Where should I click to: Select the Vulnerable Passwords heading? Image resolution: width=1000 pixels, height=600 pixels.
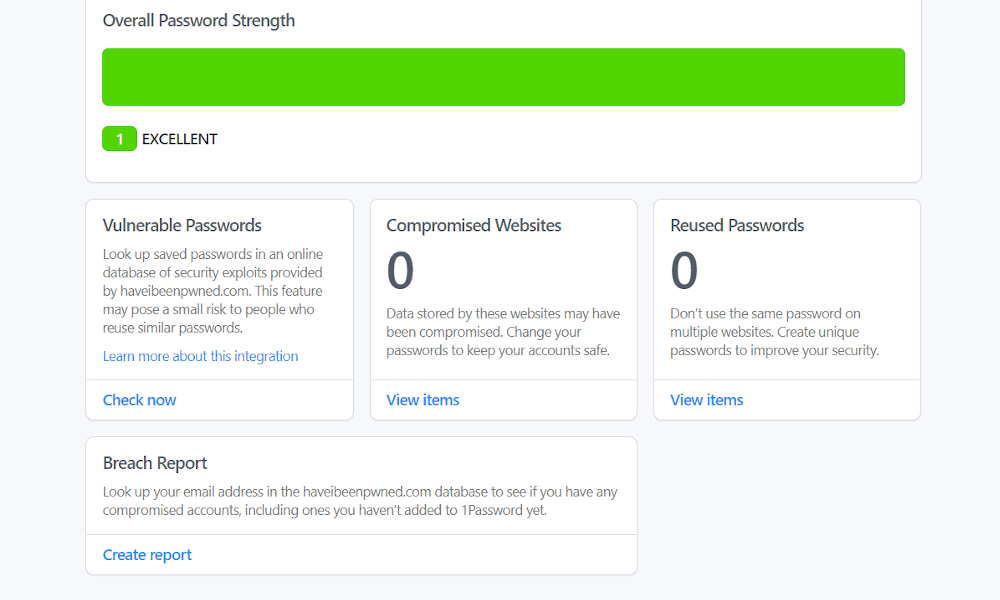tap(182, 225)
